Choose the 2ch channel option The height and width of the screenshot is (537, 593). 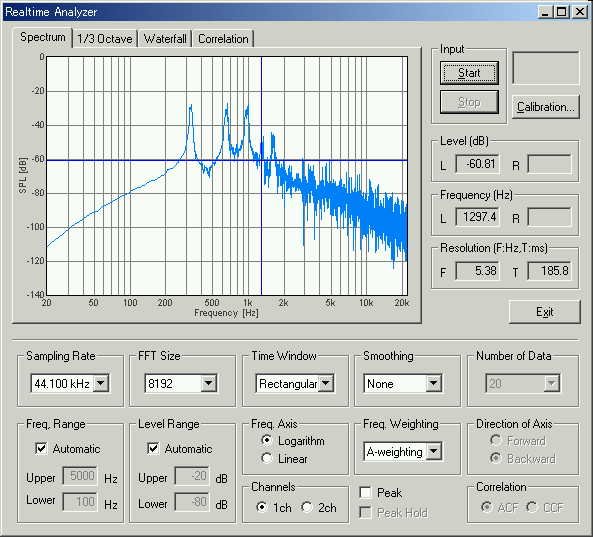pos(307,507)
